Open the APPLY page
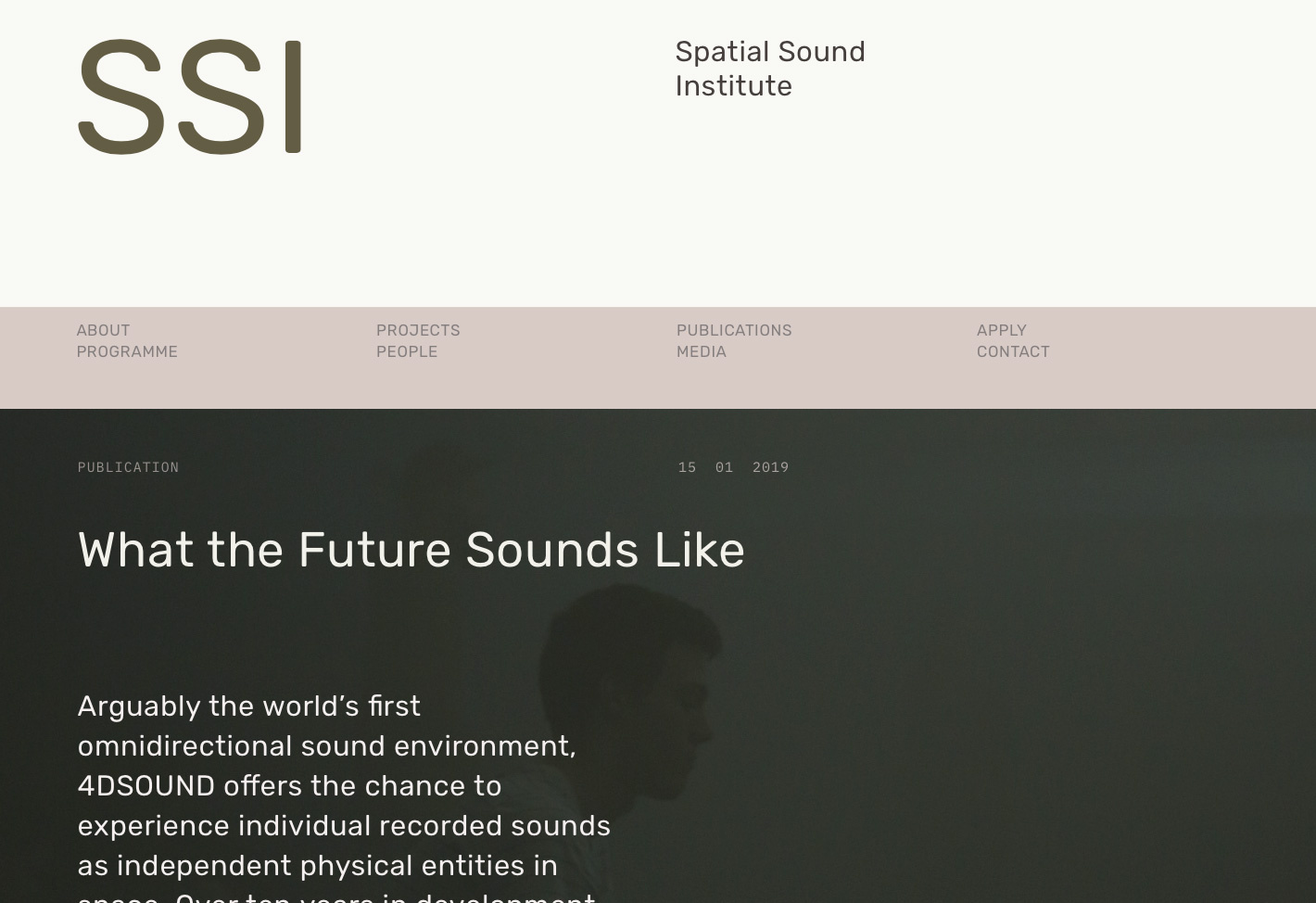Viewport: 1316px width, 903px height. click(x=1002, y=330)
